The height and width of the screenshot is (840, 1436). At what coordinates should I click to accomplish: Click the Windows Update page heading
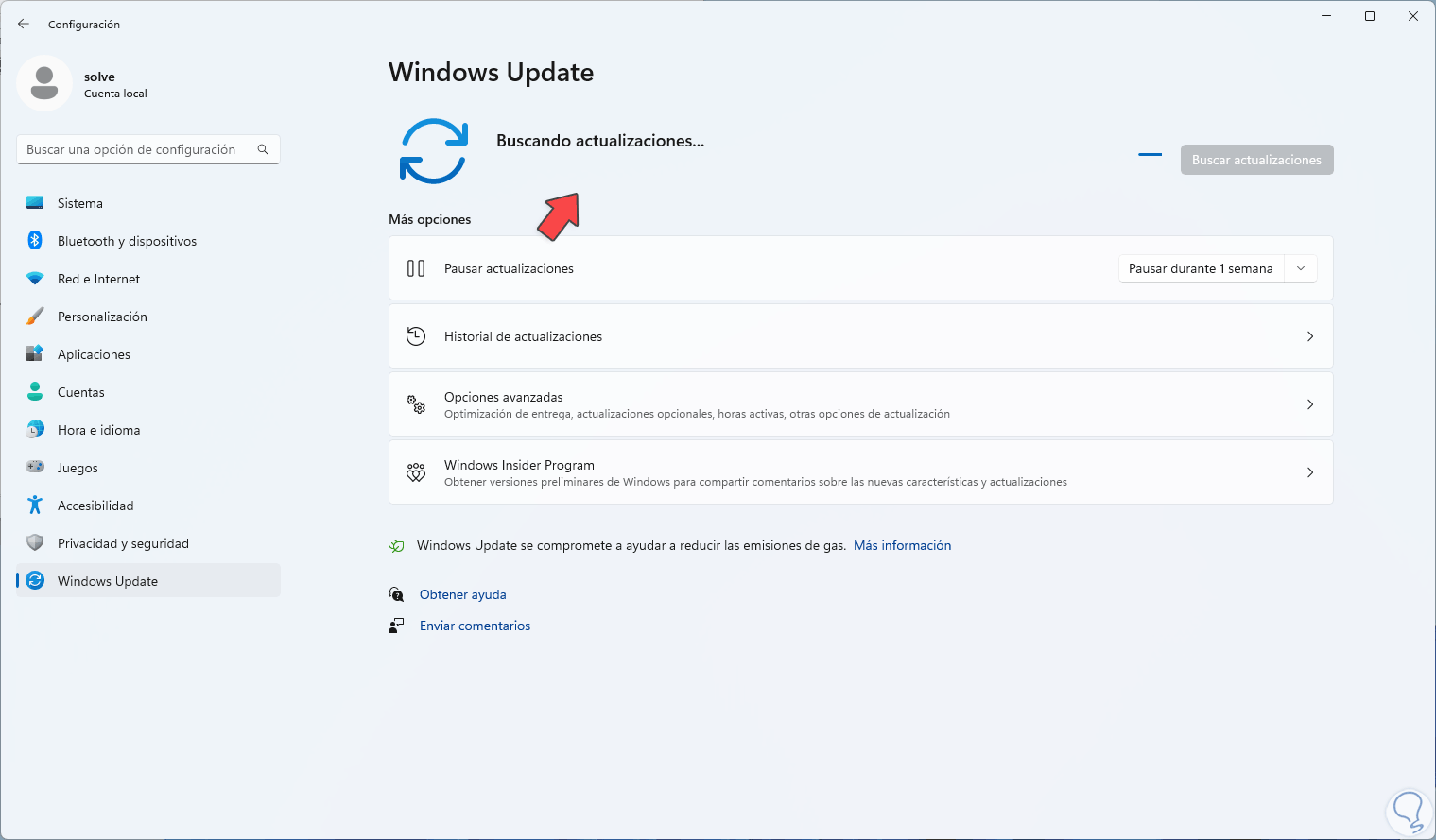[491, 73]
